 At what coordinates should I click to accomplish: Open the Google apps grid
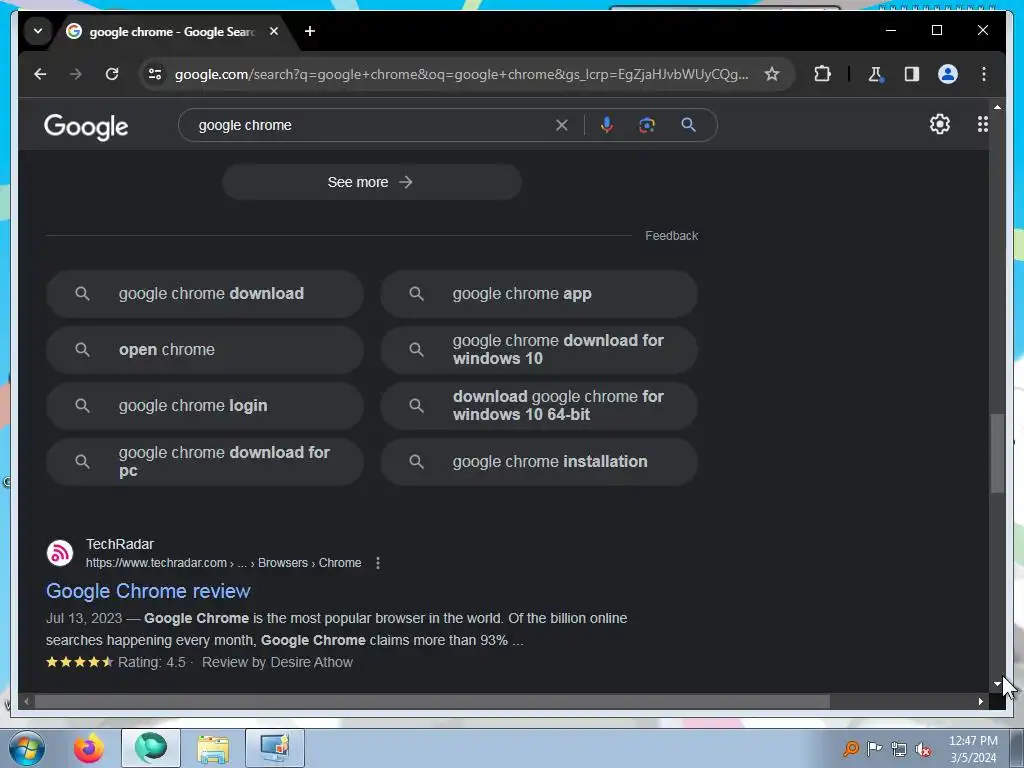982,124
